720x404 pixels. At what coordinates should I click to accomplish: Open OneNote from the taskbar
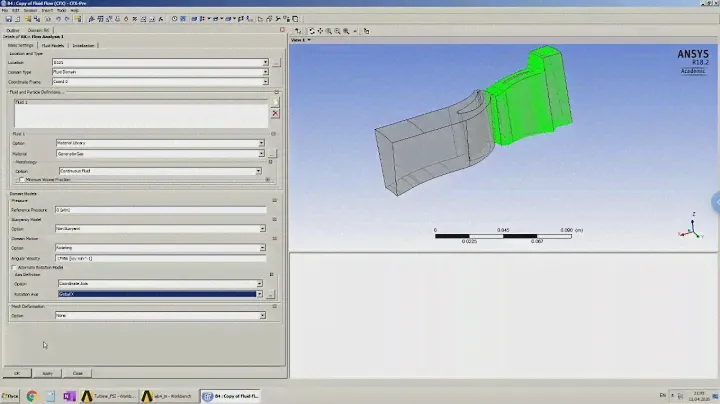pyautogui.click(x=69, y=396)
